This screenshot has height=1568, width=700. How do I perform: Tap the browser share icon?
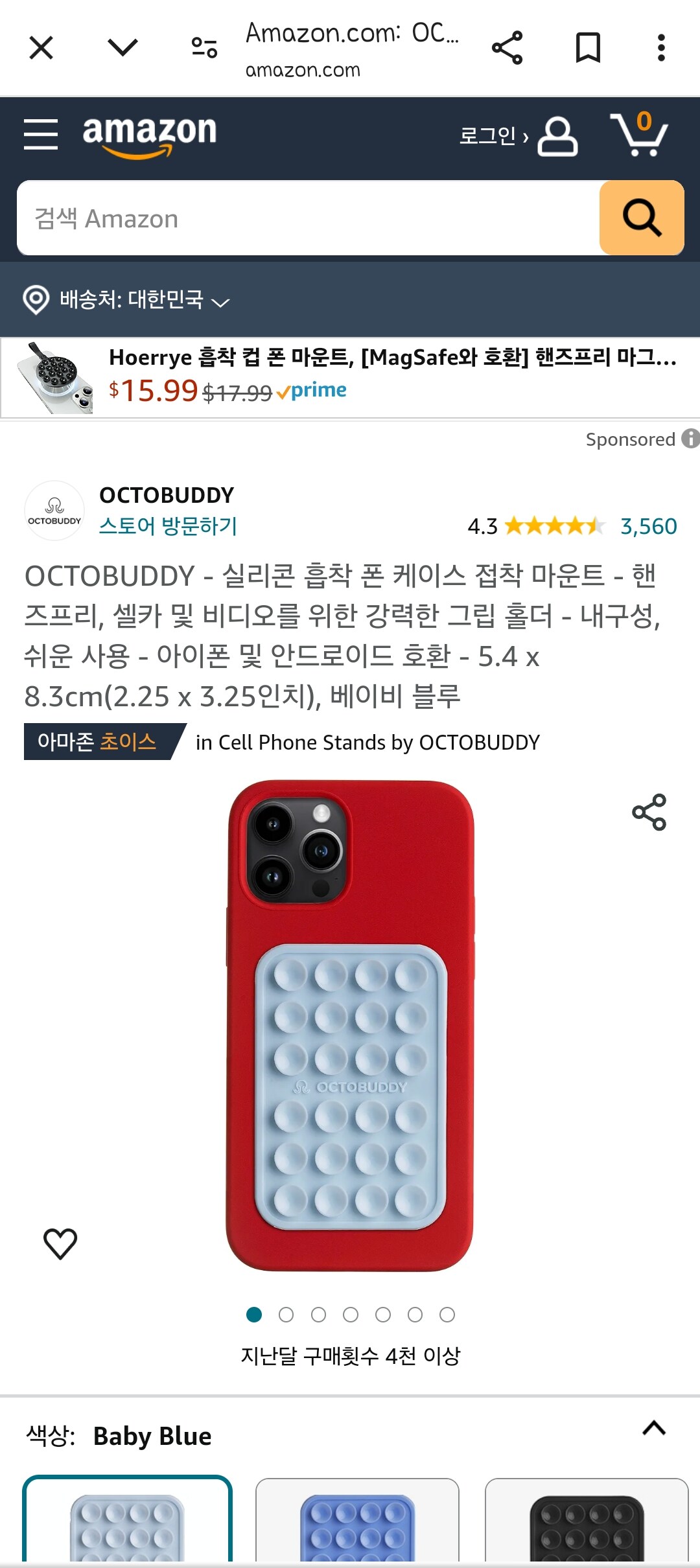[x=507, y=48]
